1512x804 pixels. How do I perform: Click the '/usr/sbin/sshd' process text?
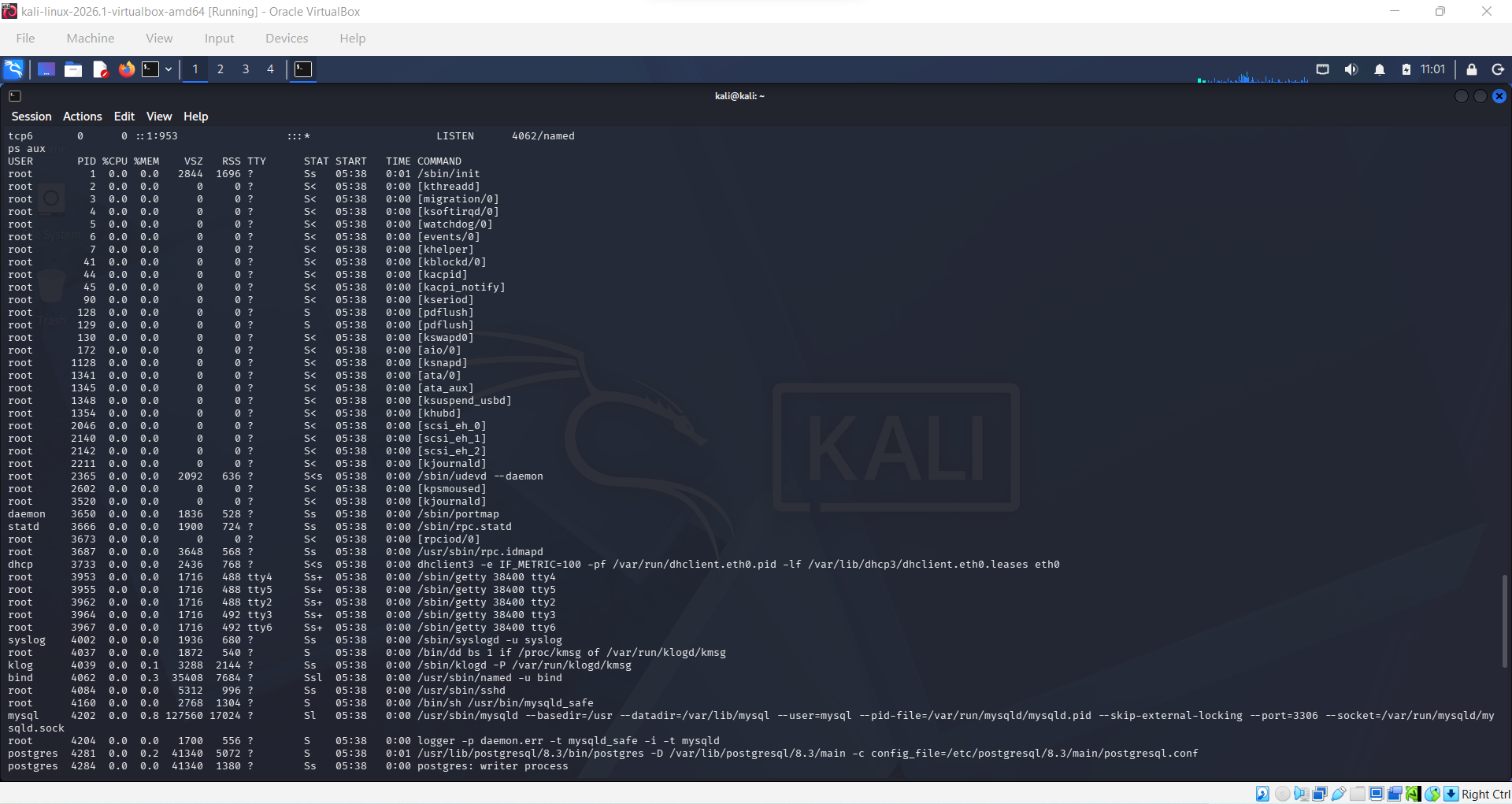click(461, 691)
